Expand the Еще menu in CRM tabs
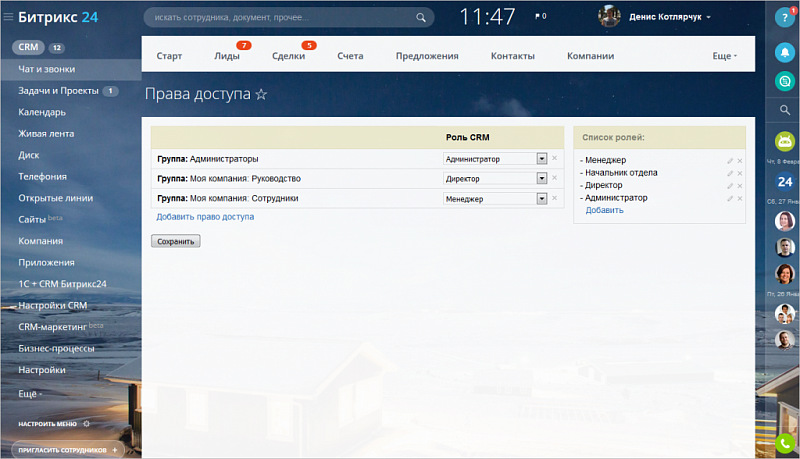The image size is (800, 459). pos(724,56)
